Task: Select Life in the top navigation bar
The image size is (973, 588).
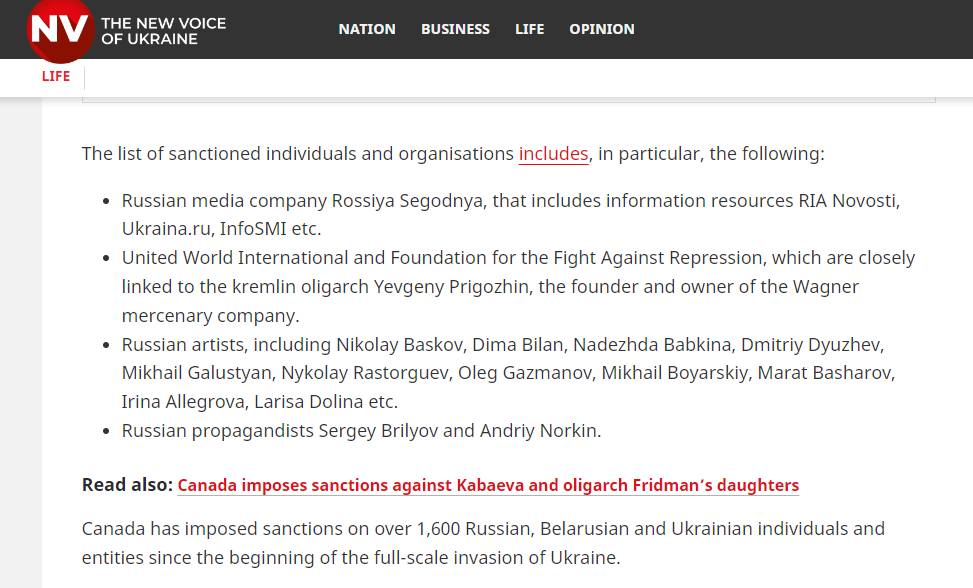Action: pos(530,29)
